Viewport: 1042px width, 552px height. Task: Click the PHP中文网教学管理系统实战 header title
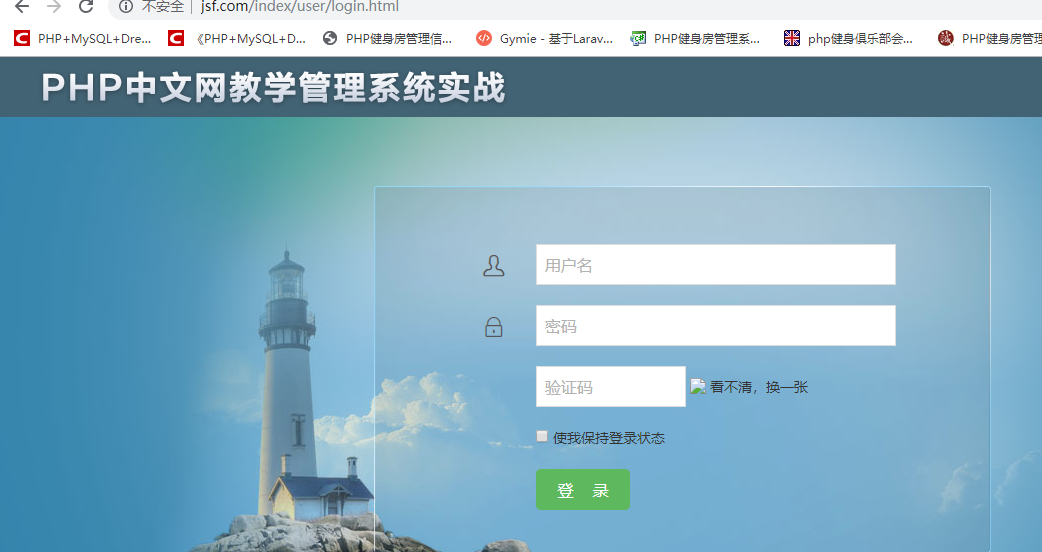click(273, 88)
